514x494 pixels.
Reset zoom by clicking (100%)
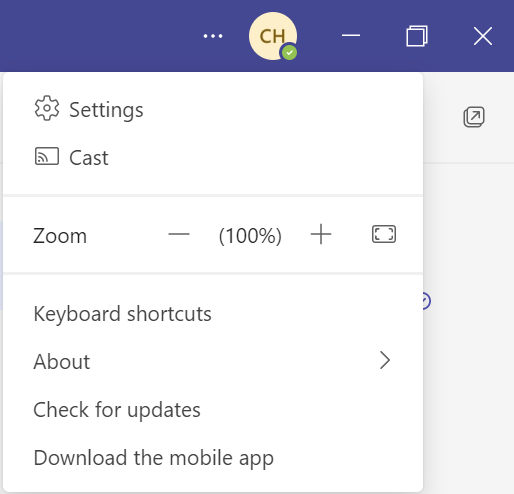tap(250, 236)
